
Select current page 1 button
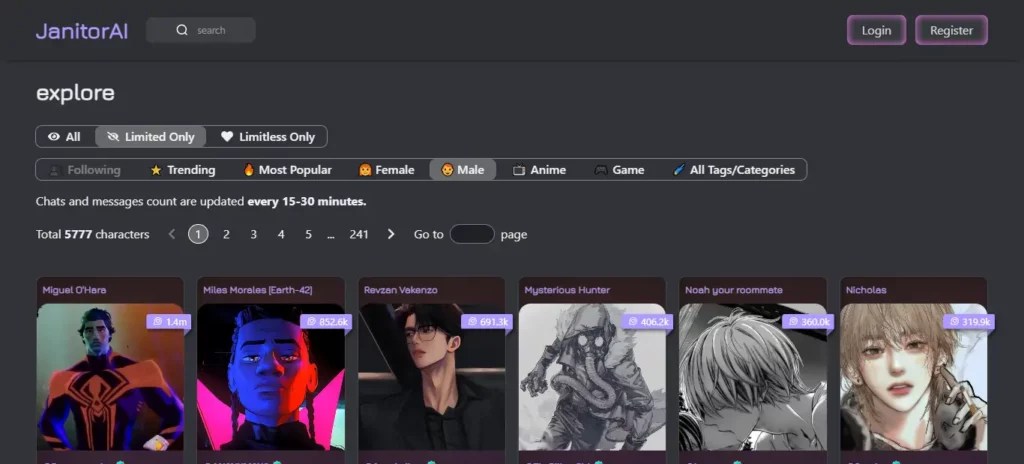(x=199, y=234)
